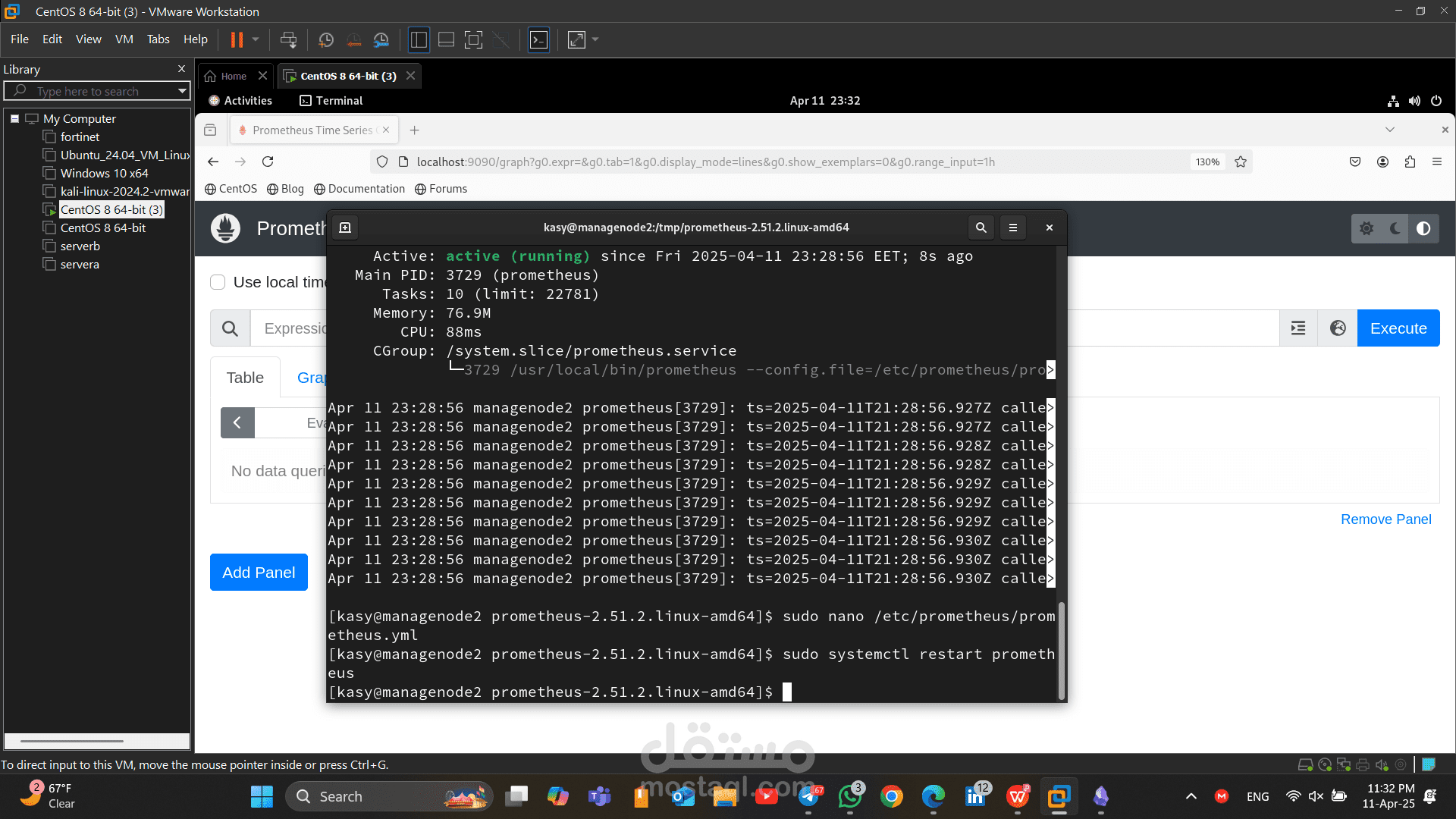Screen dimensions: 1456x819
Task: Open WhatsApp from the Windows taskbar
Action: click(850, 796)
